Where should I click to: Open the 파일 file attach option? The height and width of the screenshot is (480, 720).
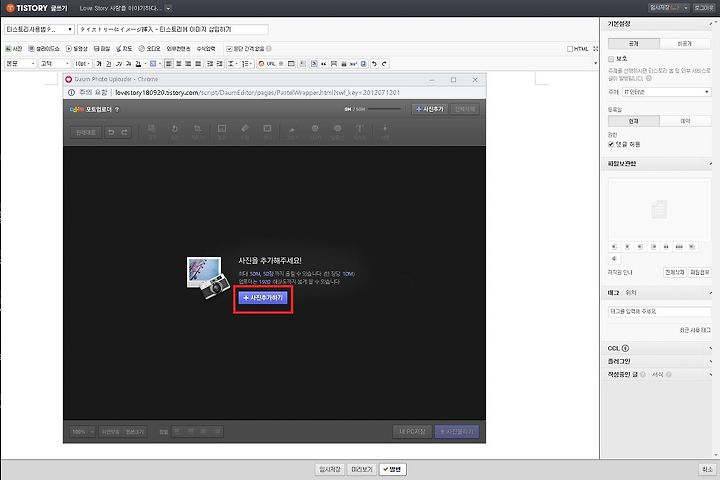102,49
